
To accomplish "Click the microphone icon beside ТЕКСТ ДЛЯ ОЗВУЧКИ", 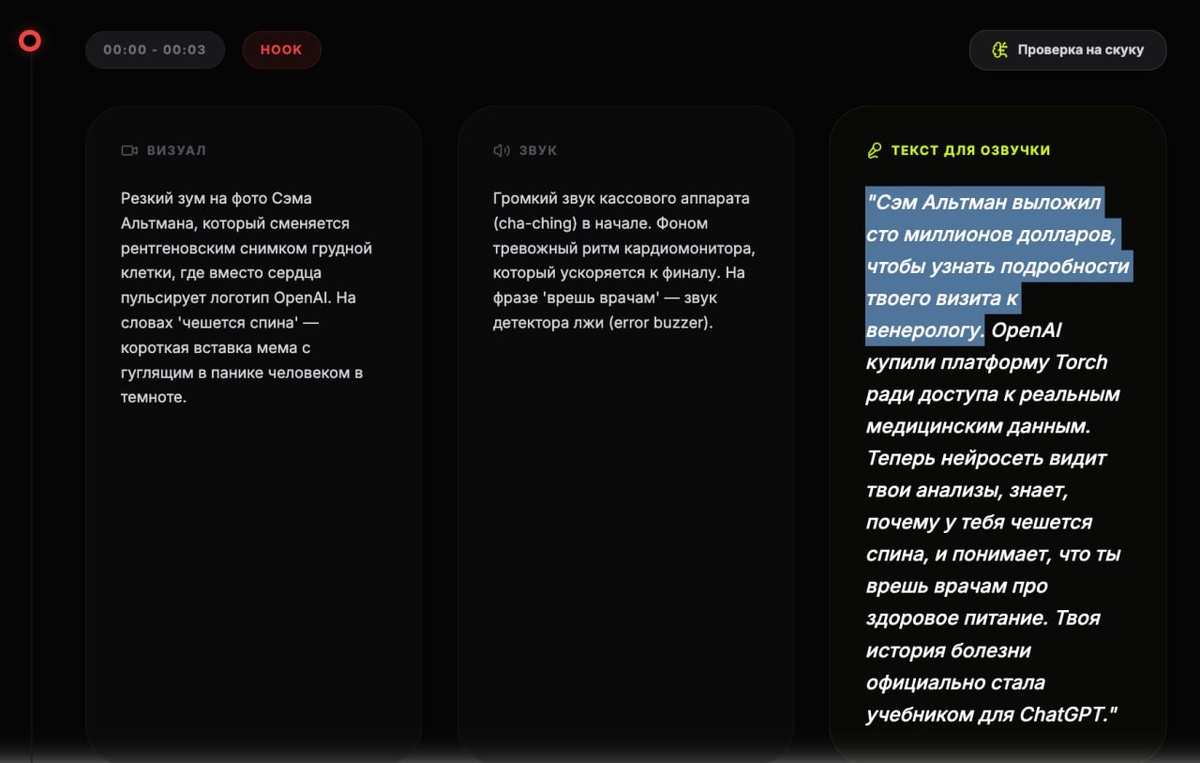I will pos(873,150).
